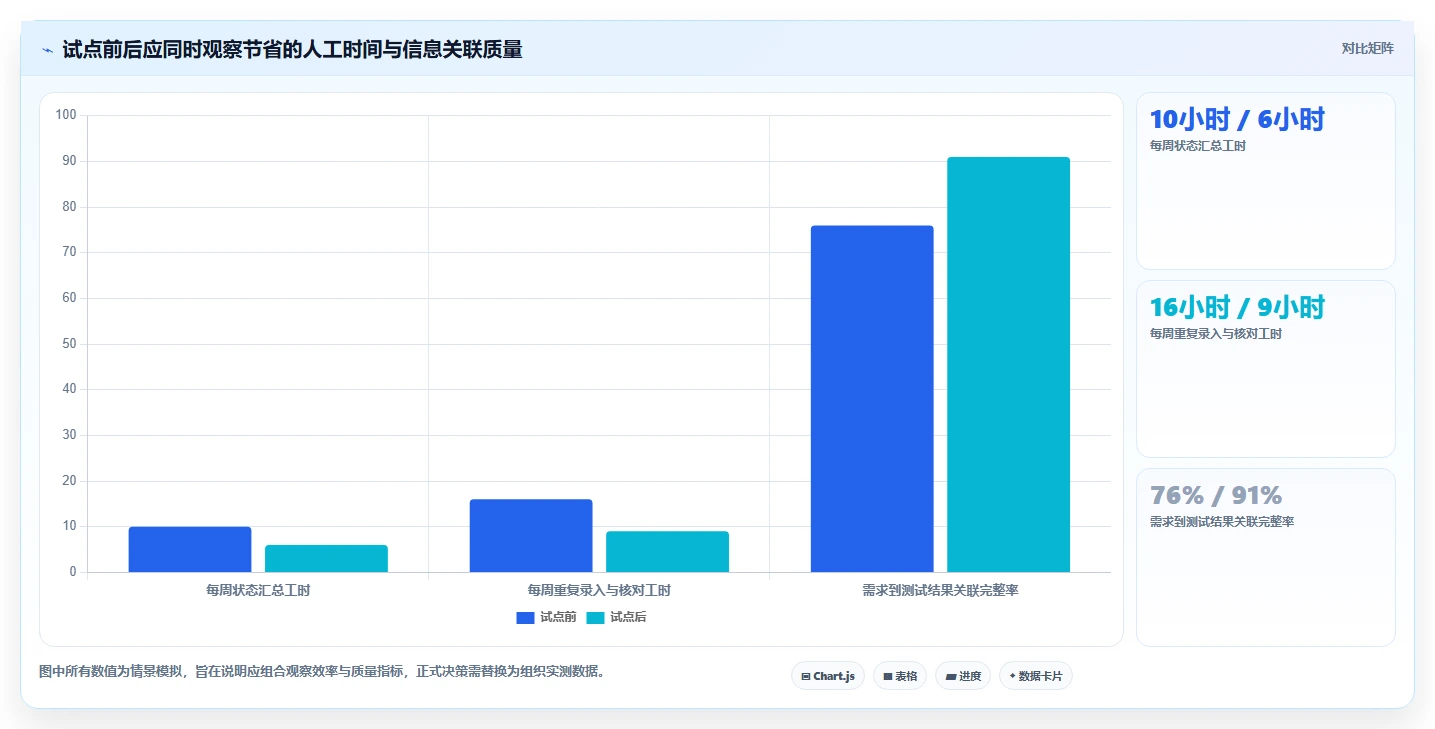This screenshot has height=729, width=1435.
Task: Click 每周重复录入与核对工时 caption in second card
Action: [1216, 334]
